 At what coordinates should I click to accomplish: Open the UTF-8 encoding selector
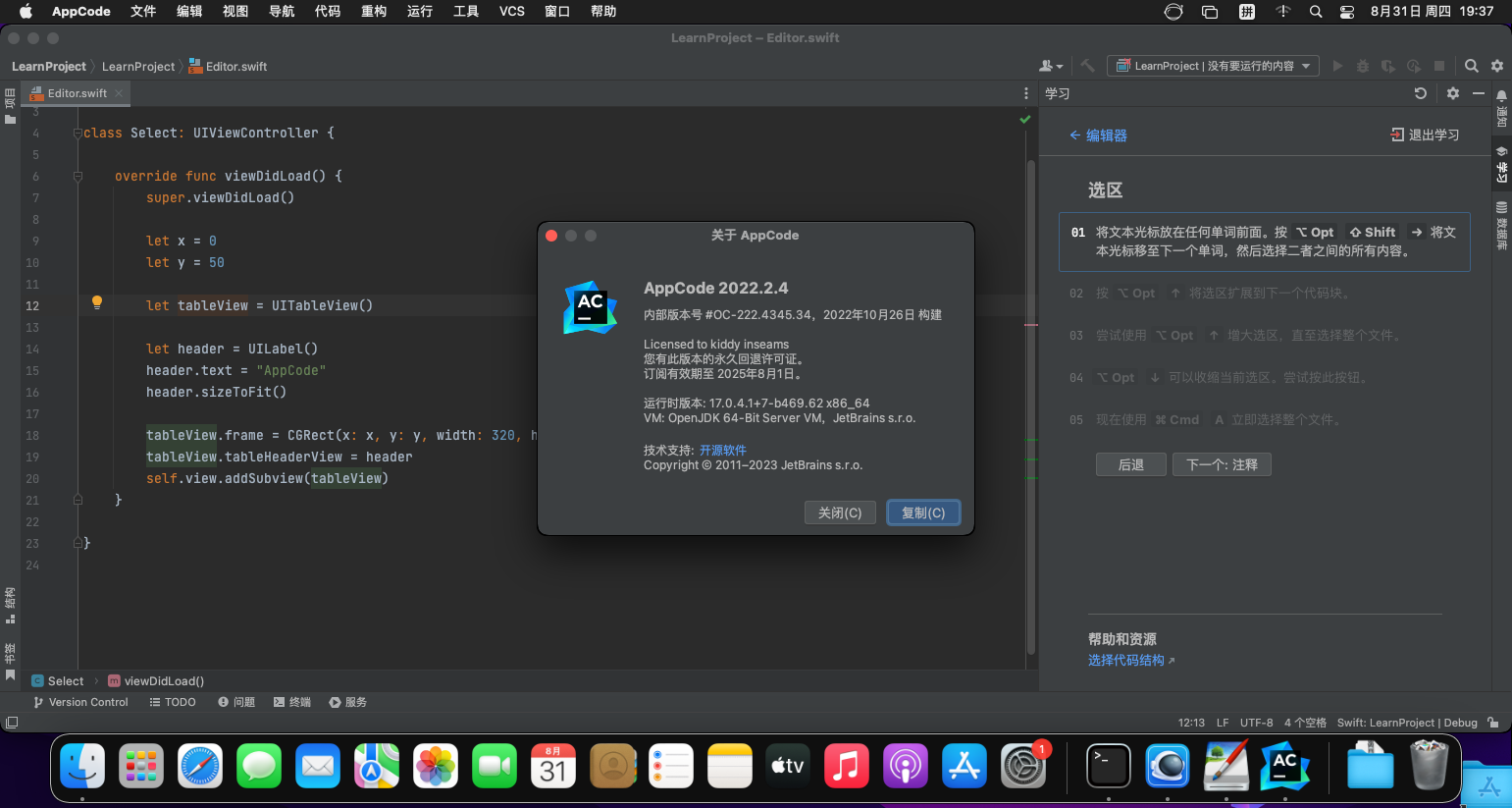click(x=1257, y=723)
